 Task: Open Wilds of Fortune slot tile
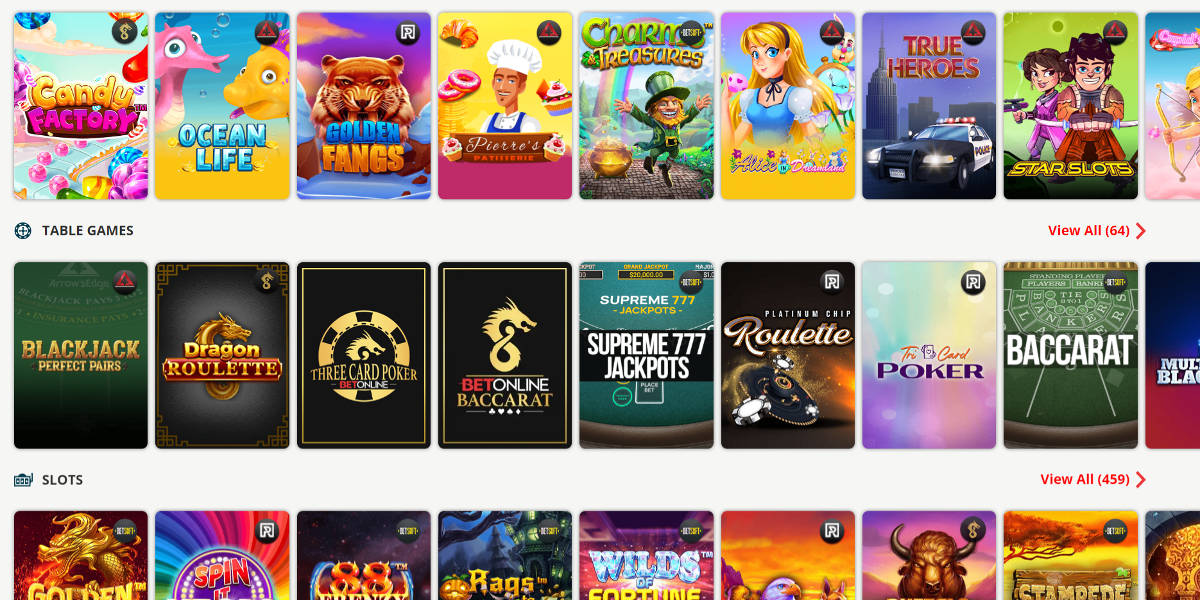tap(646, 556)
